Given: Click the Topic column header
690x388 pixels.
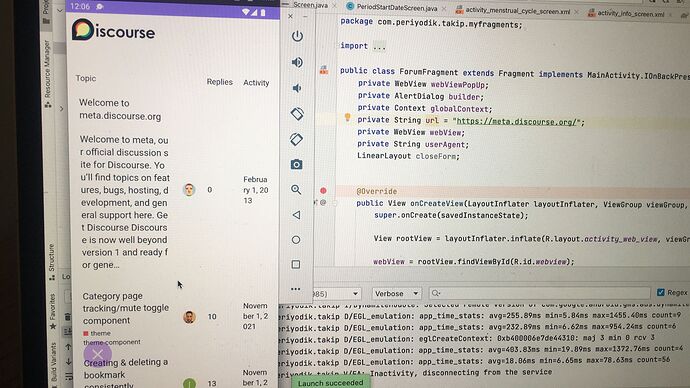Looking at the screenshot, I should click(85, 78).
